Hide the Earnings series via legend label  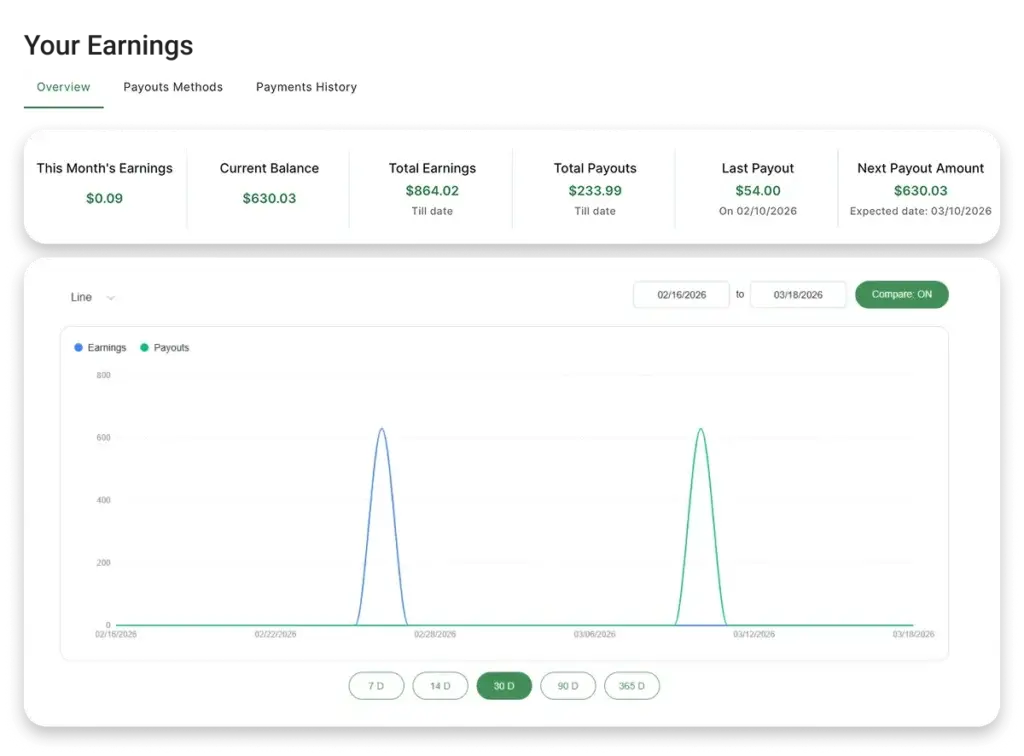107,348
